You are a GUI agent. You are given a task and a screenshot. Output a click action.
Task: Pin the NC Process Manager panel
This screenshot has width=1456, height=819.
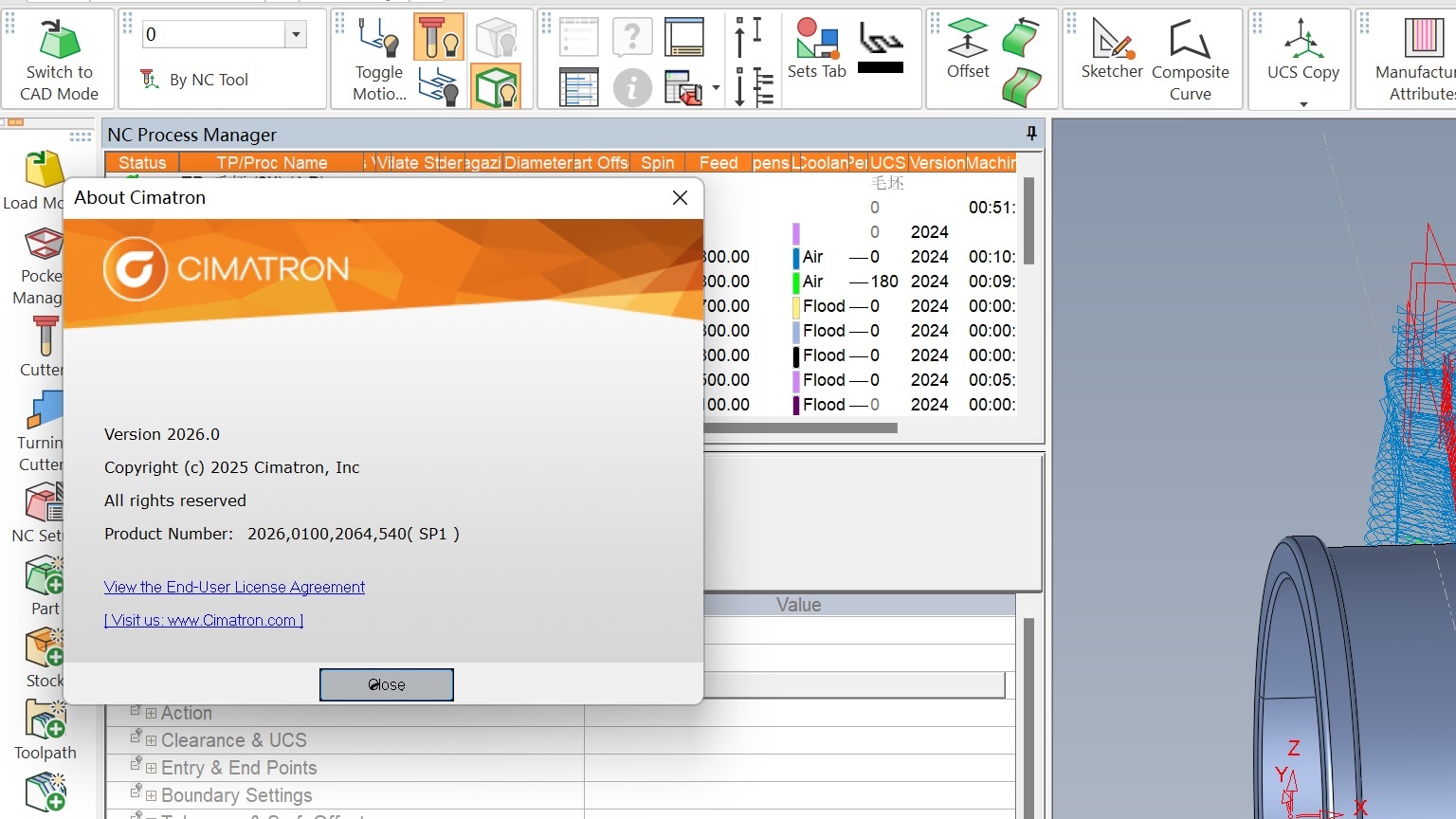1031,134
